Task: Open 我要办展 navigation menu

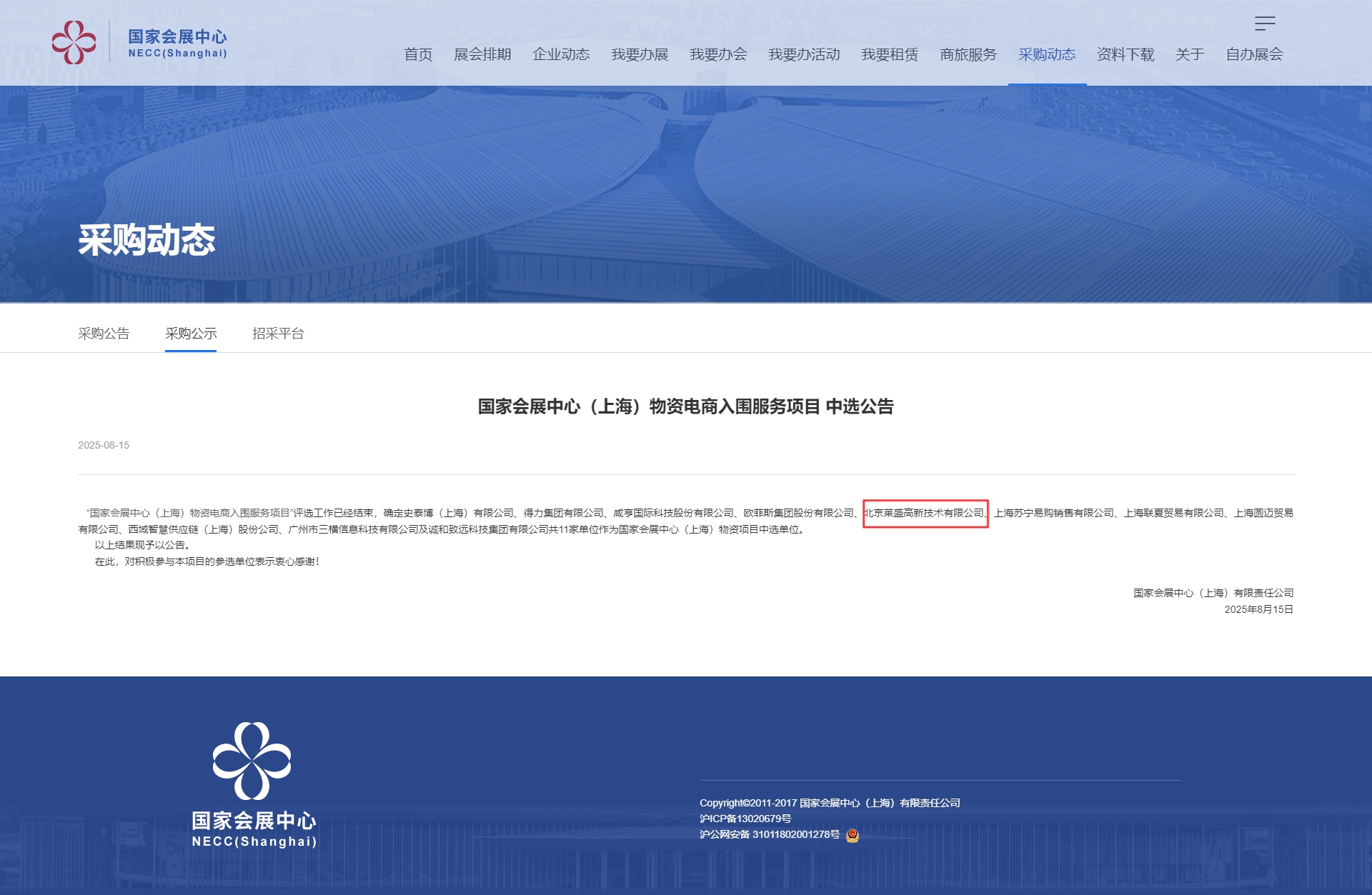Action: (640, 55)
